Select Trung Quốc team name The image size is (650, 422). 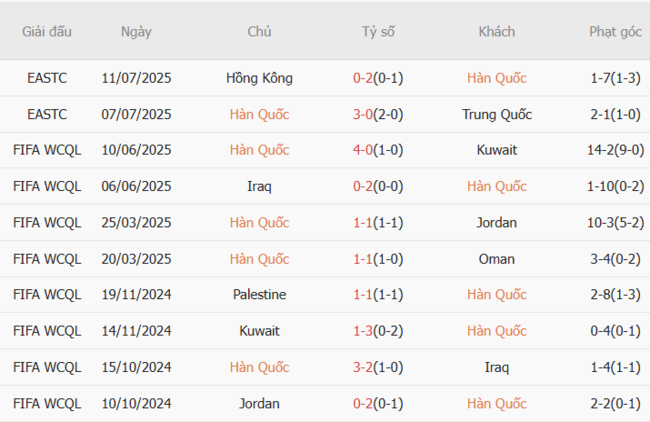496,114
